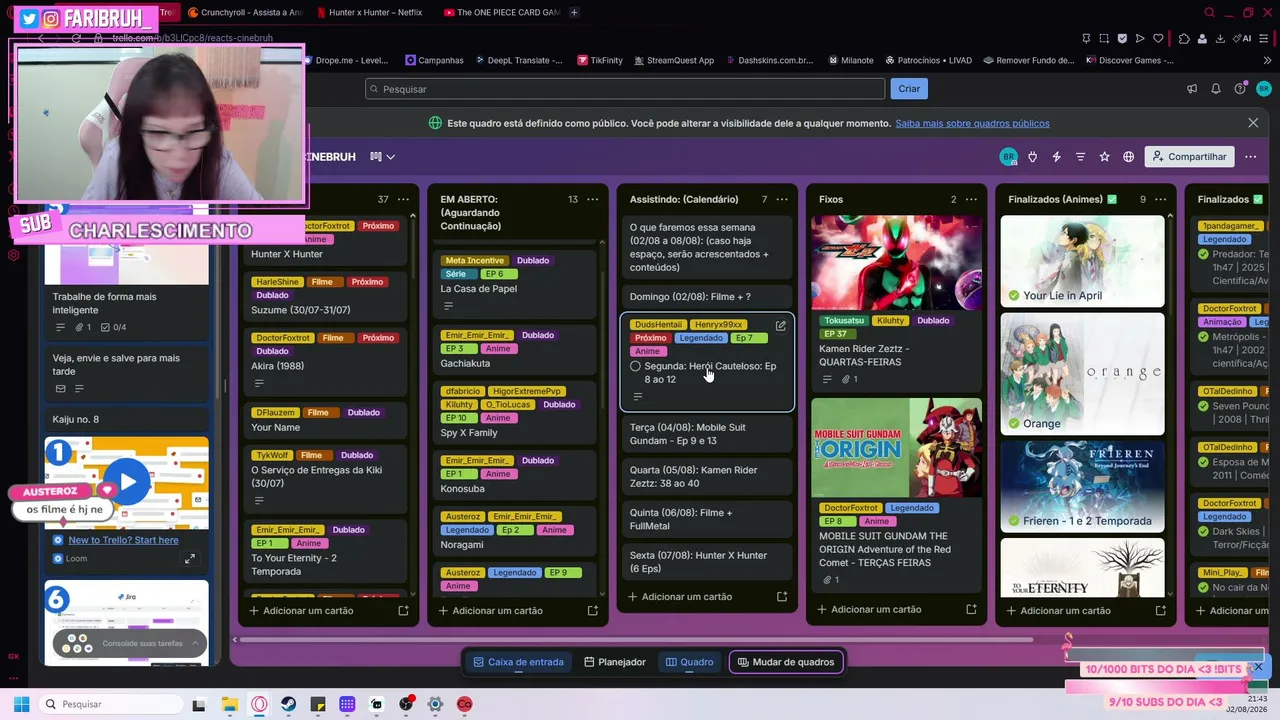Open the Trello feedback megaphone icon

coord(1192,89)
